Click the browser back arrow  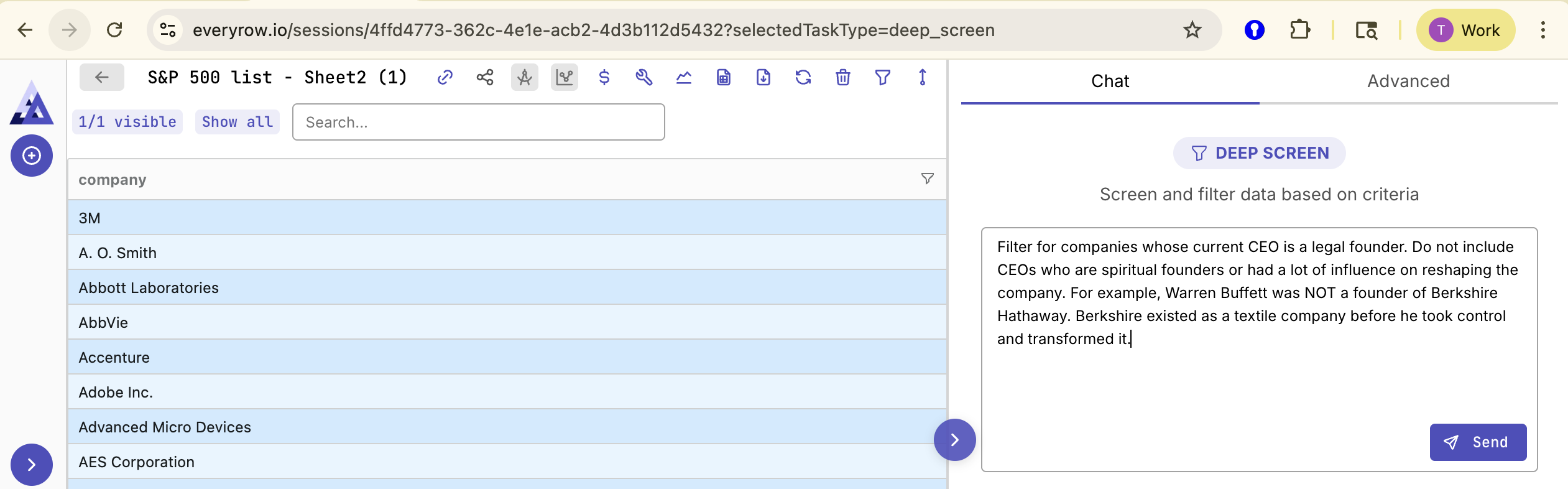25,30
